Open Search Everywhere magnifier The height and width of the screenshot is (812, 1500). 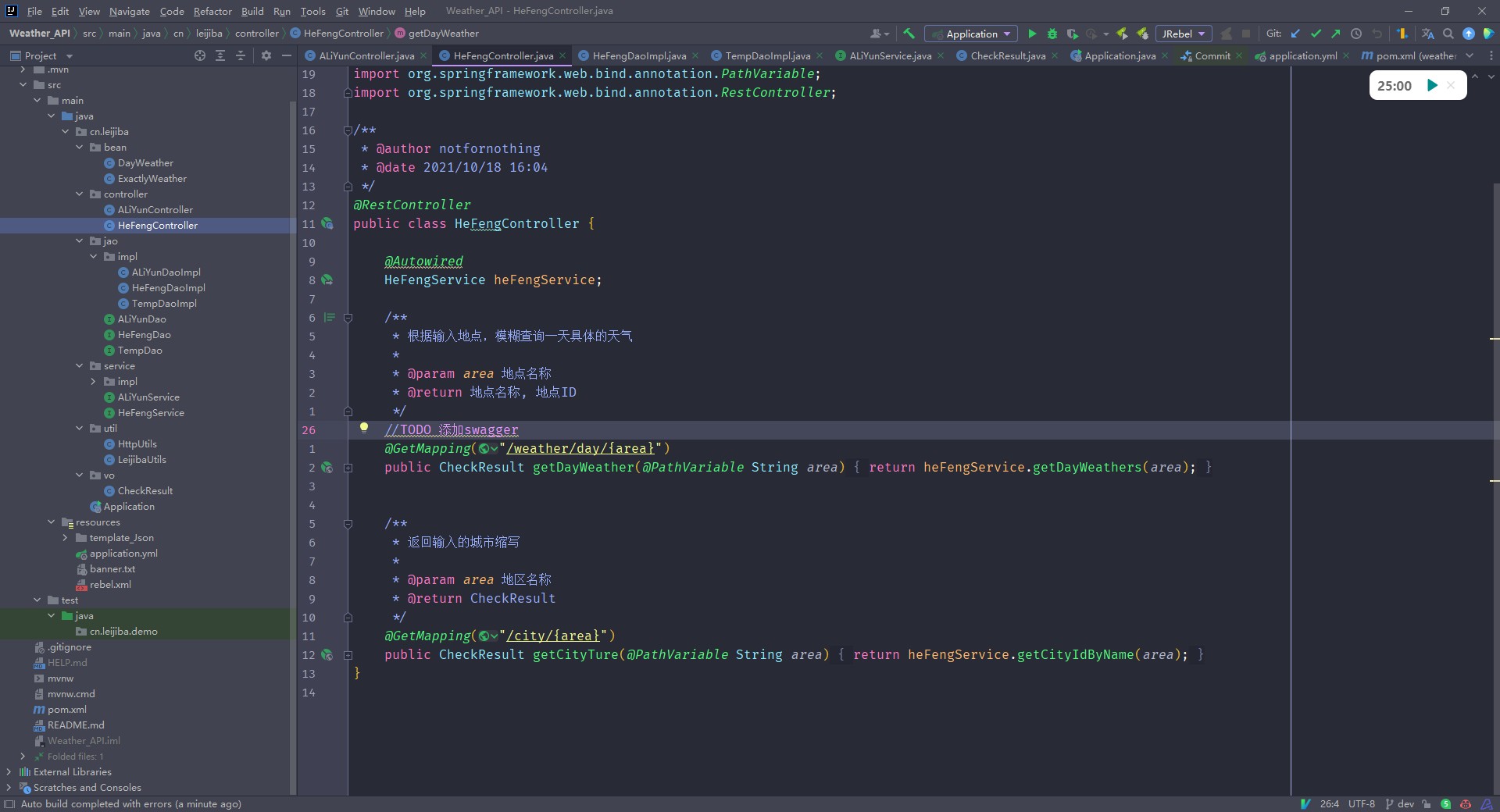(x=1448, y=34)
